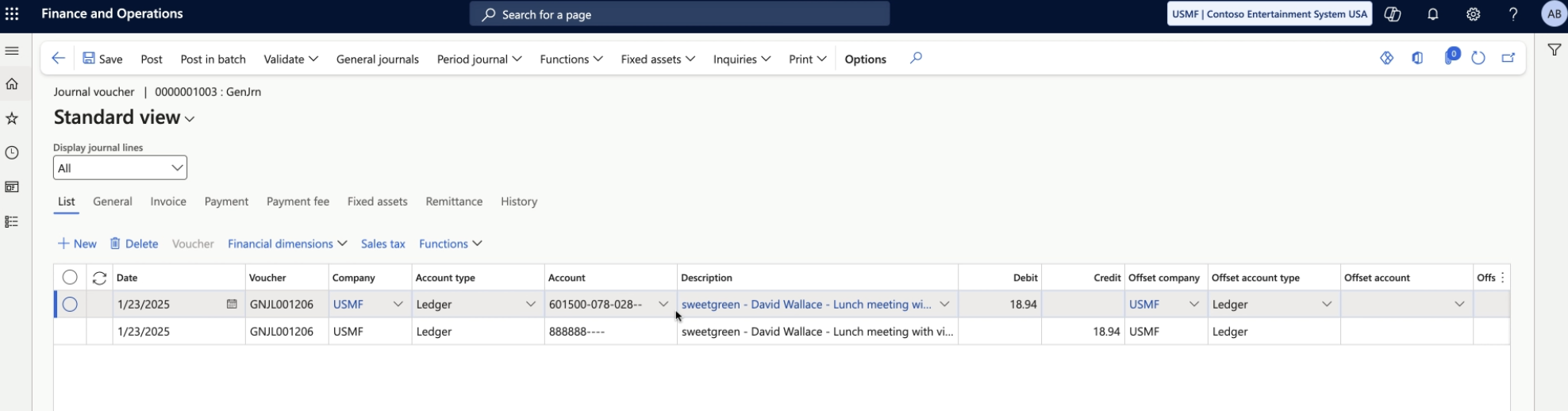Open Modules list icon in the sidebar
The width and height of the screenshot is (1568, 411).
pyautogui.click(x=12, y=221)
